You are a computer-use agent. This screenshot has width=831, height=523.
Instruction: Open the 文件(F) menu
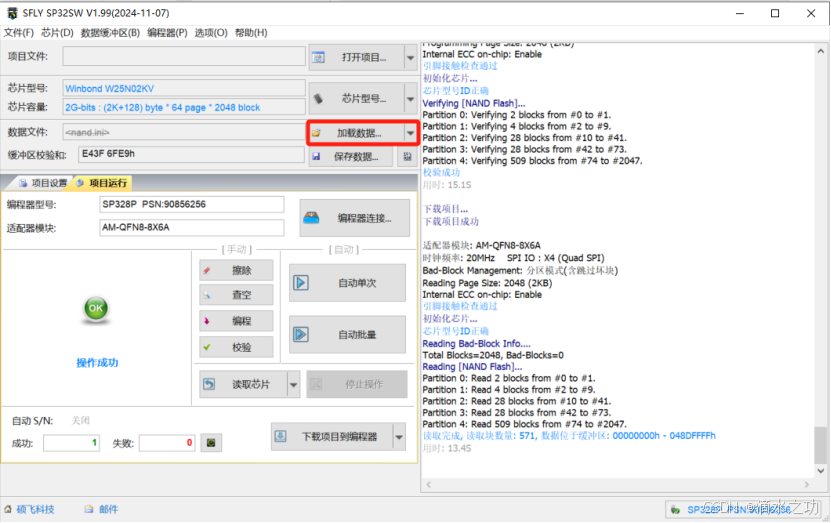(x=19, y=33)
